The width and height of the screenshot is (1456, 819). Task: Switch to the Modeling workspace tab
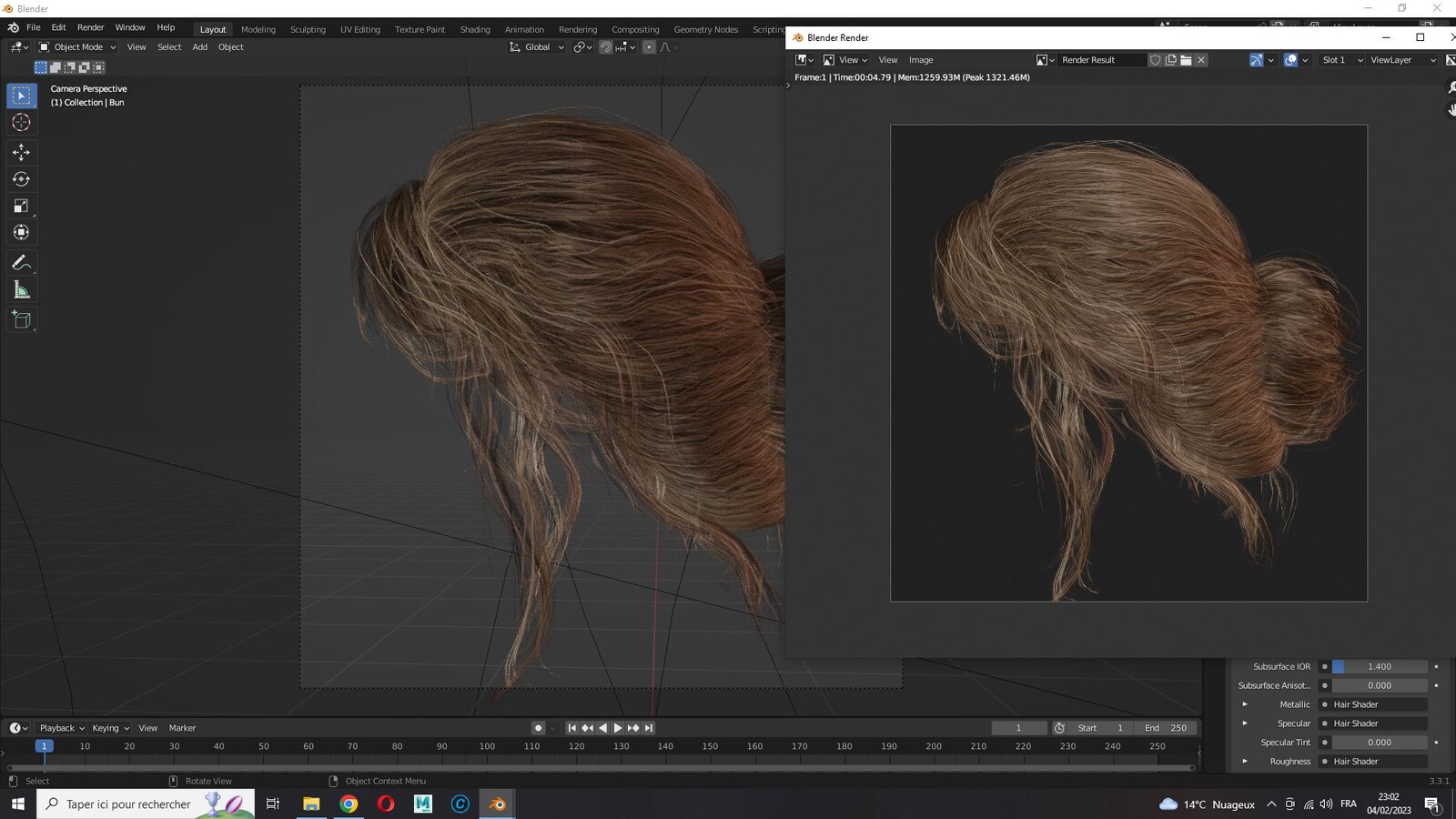click(258, 29)
